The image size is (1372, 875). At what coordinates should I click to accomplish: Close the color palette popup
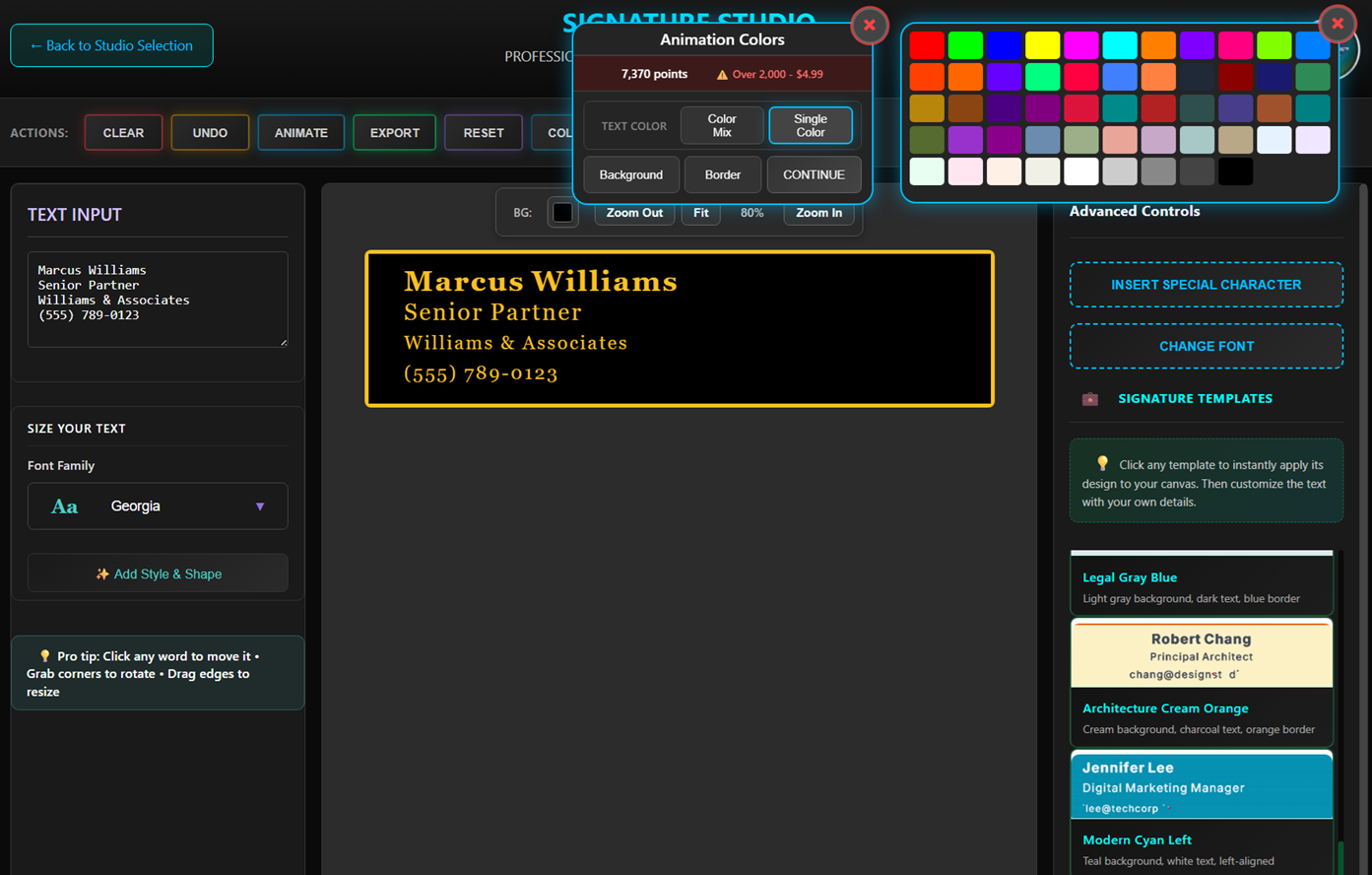coord(1337,24)
